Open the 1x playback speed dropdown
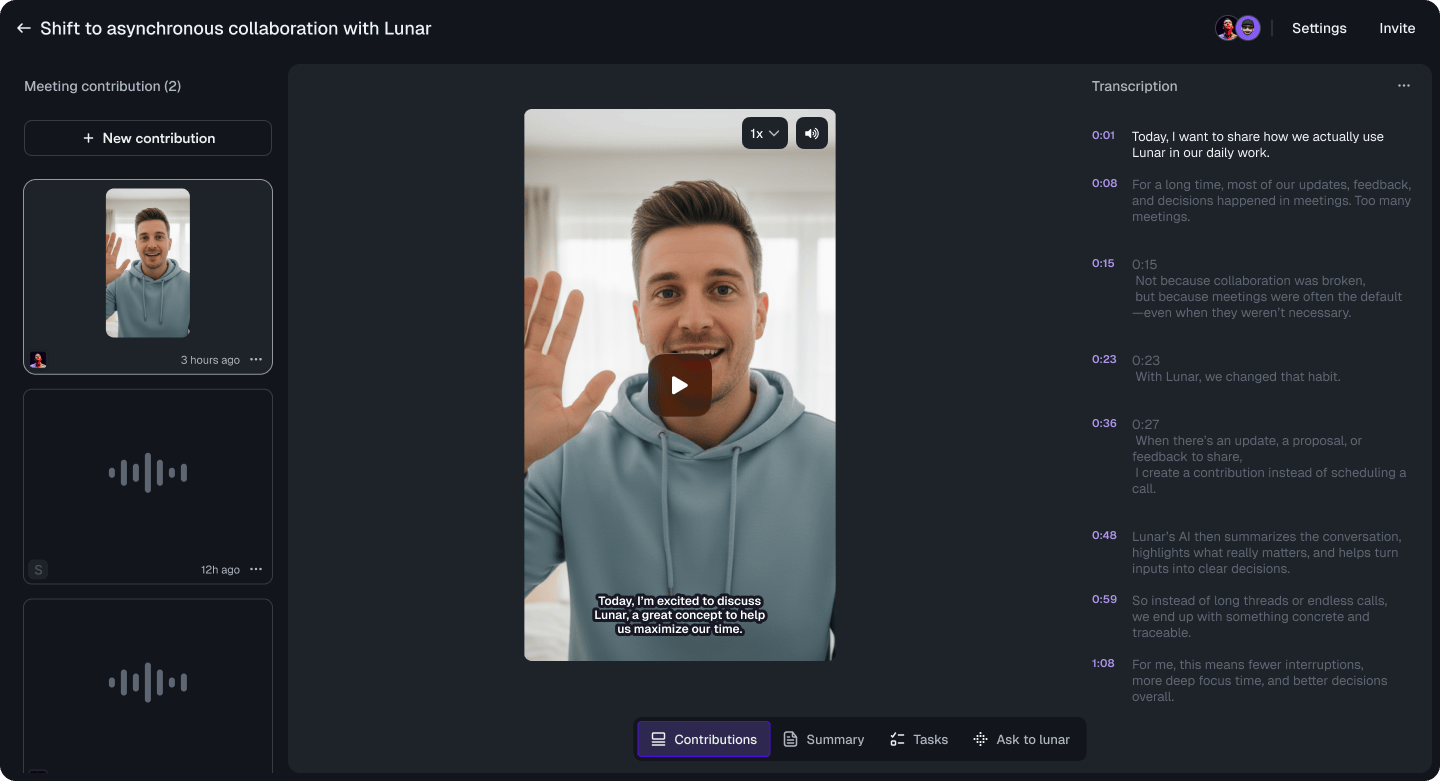Image resolution: width=1440 pixels, height=781 pixels. tap(764, 133)
